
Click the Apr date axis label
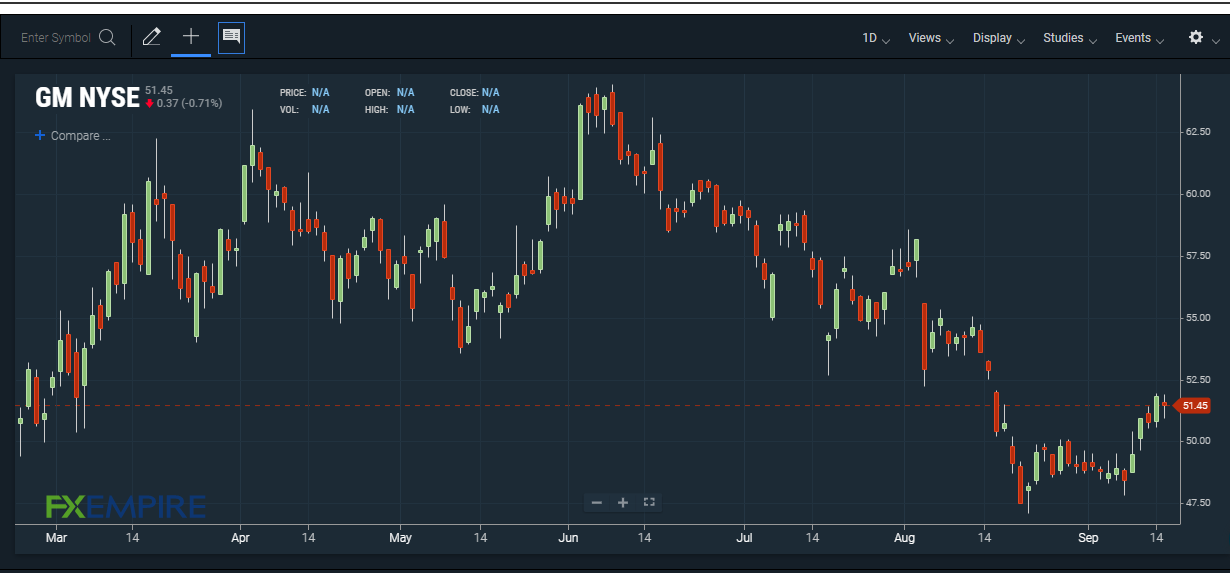241,538
